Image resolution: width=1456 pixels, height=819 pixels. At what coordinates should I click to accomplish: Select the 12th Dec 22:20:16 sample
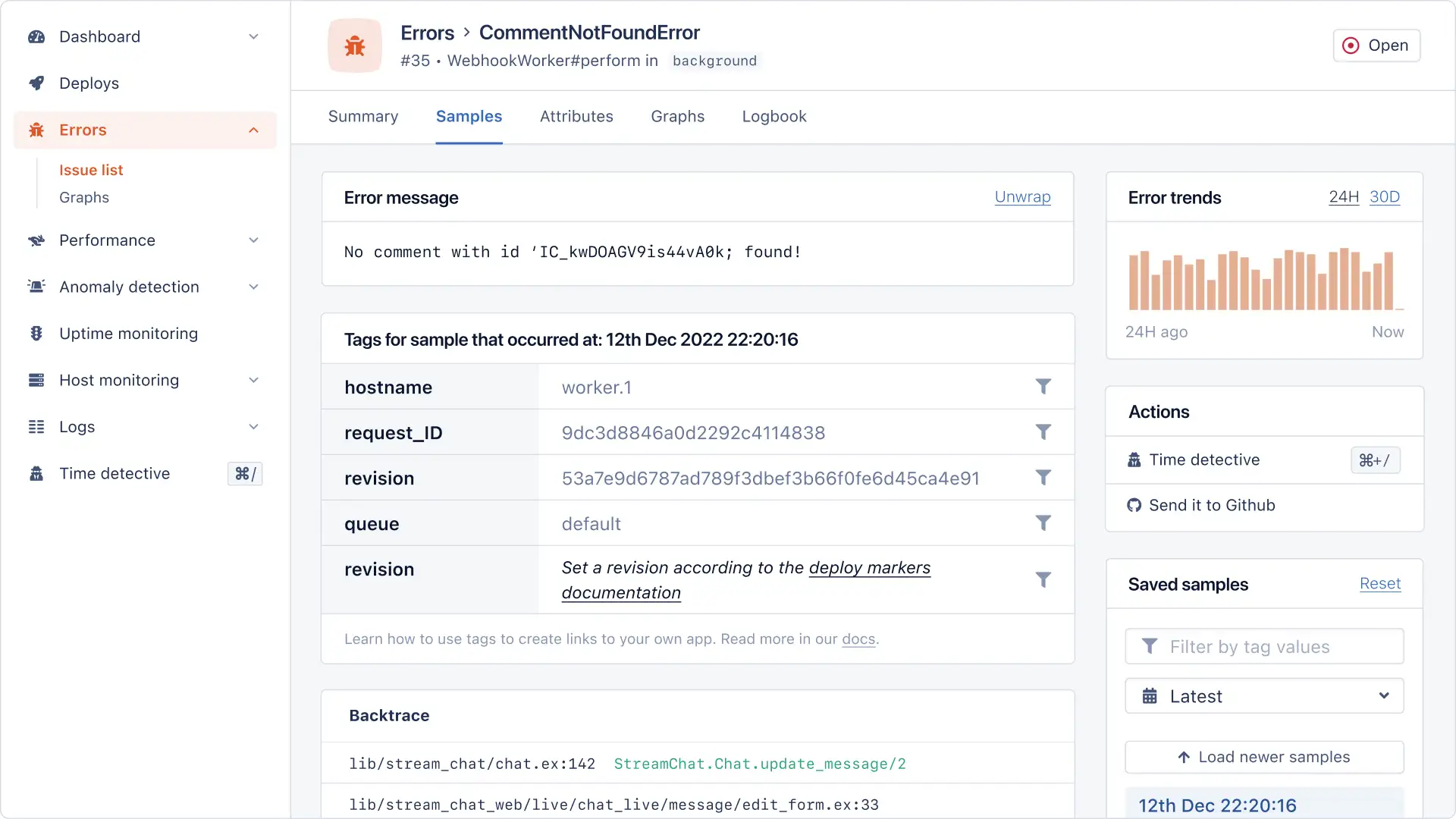[x=1264, y=804]
